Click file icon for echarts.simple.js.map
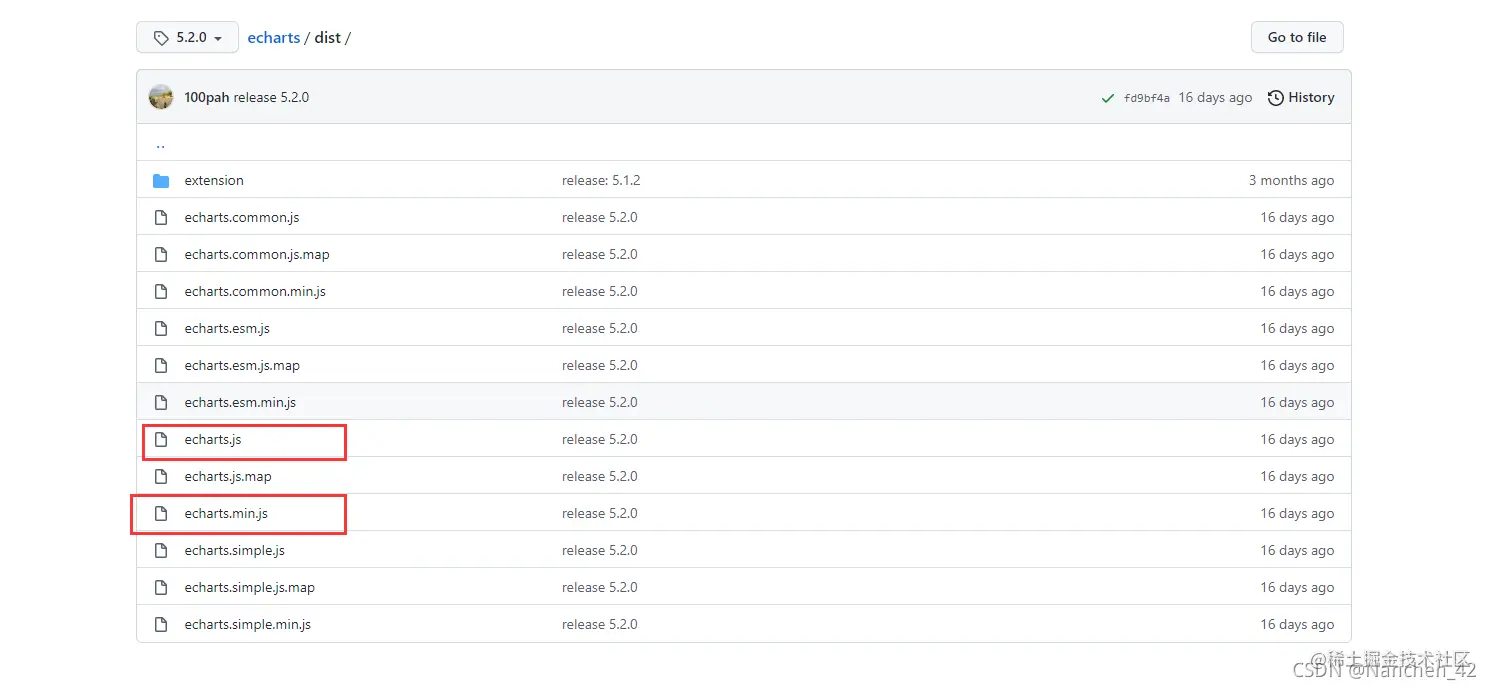1491x690 pixels. point(161,587)
